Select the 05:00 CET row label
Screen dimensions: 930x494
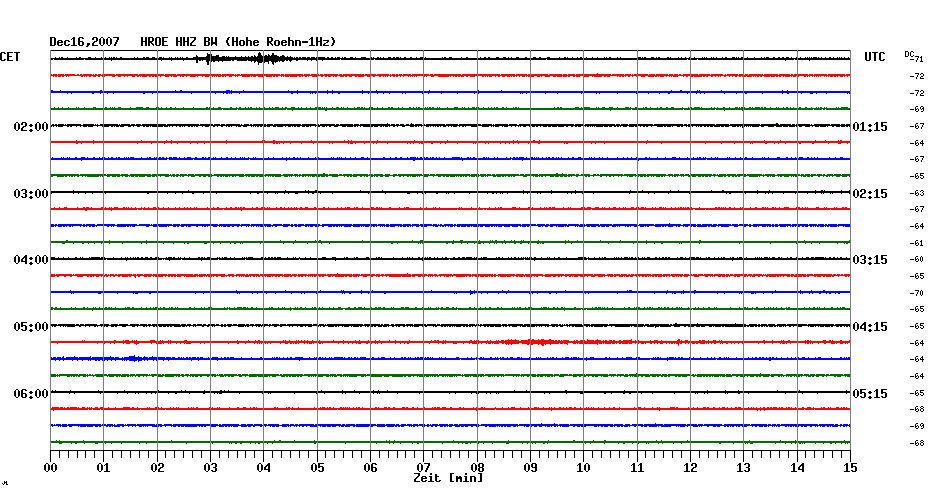[x=31, y=327]
